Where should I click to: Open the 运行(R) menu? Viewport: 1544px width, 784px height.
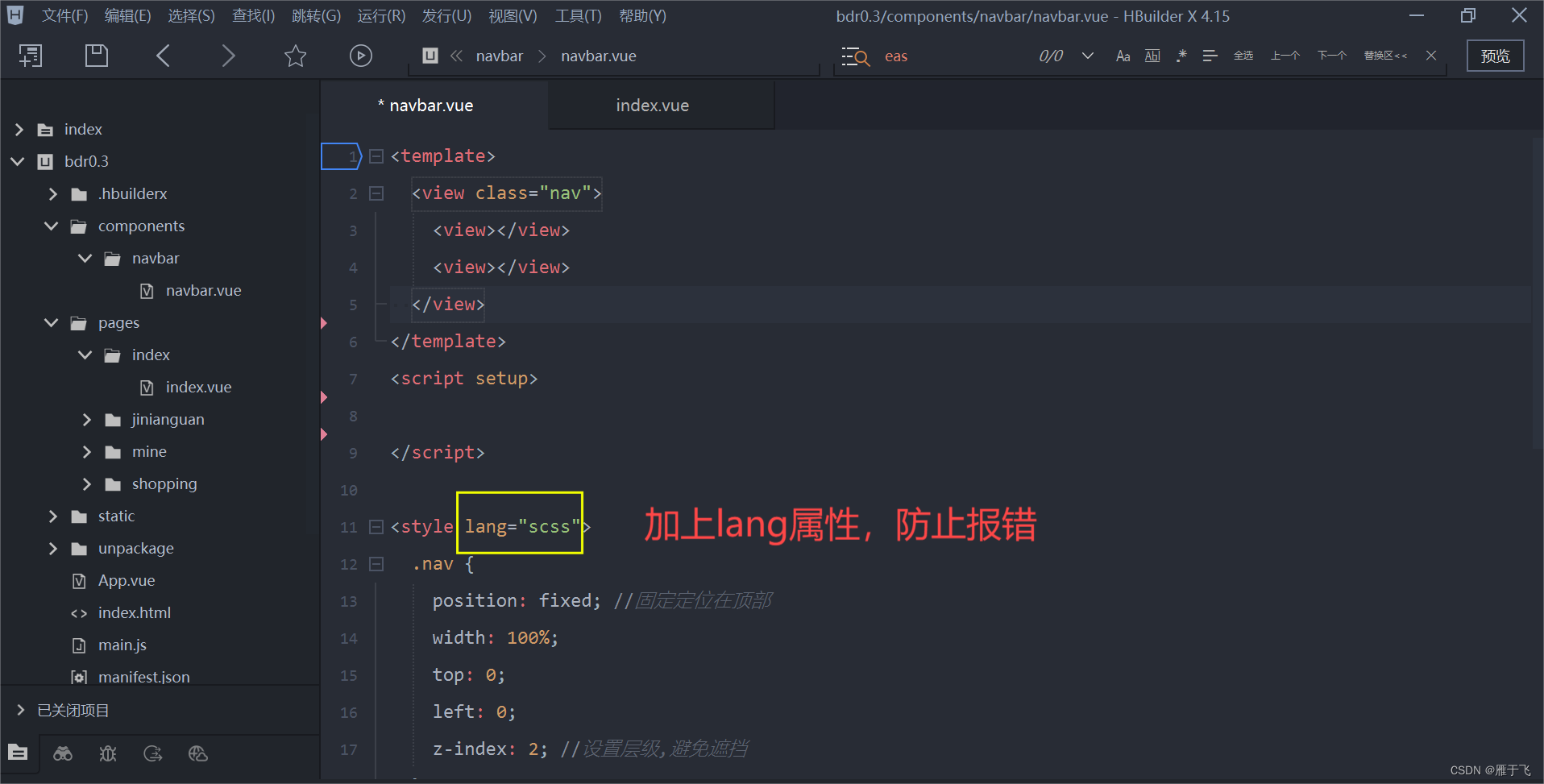(381, 15)
